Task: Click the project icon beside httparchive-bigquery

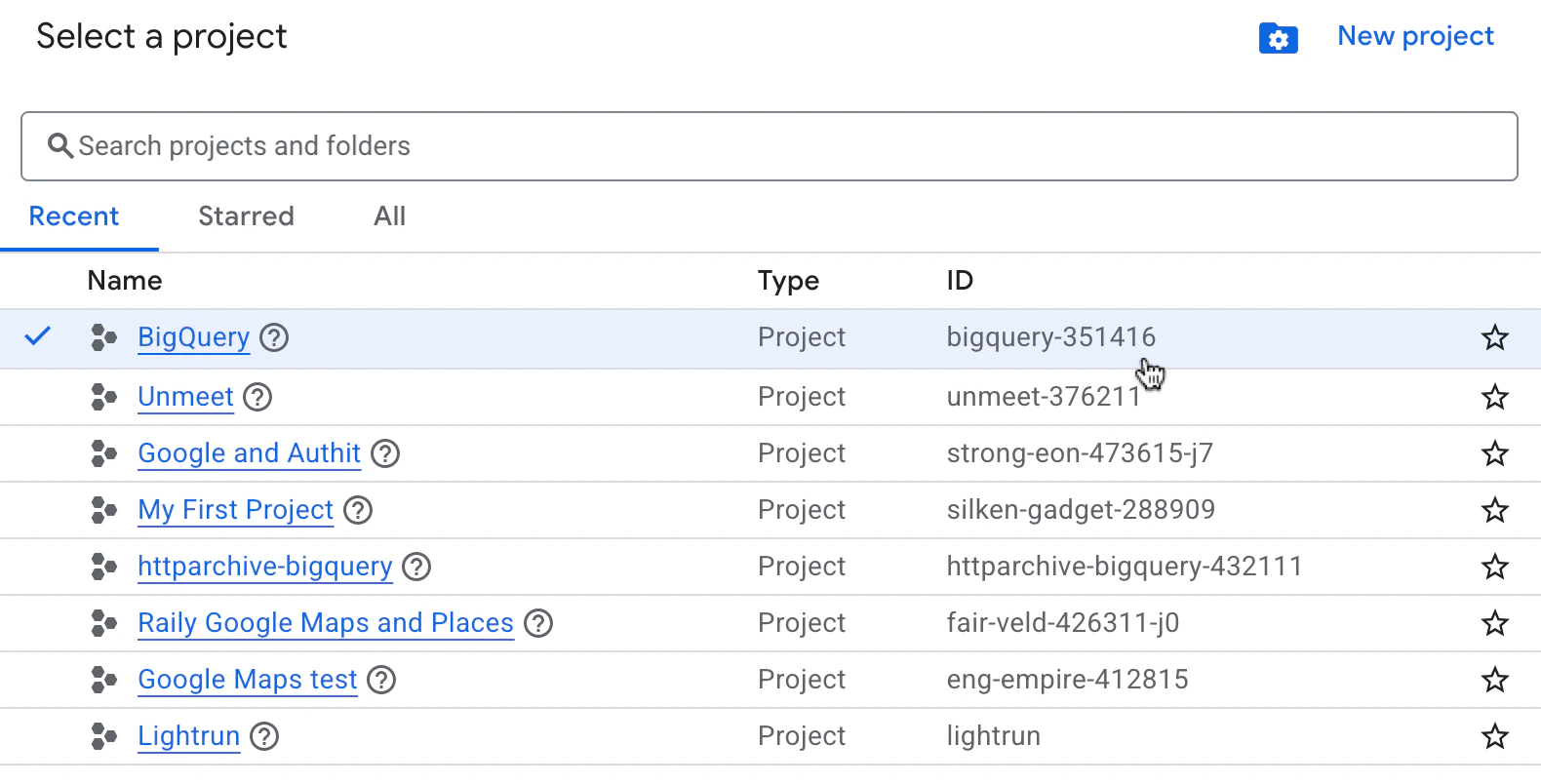Action: [x=103, y=567]
